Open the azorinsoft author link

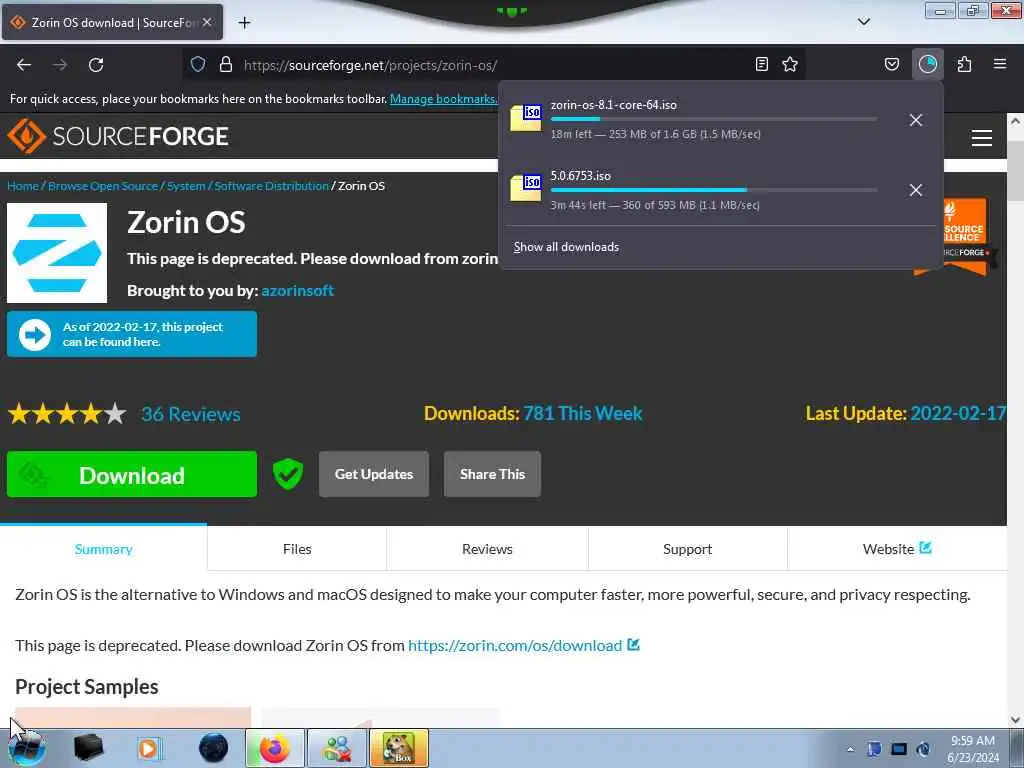(x=297, y=291)
